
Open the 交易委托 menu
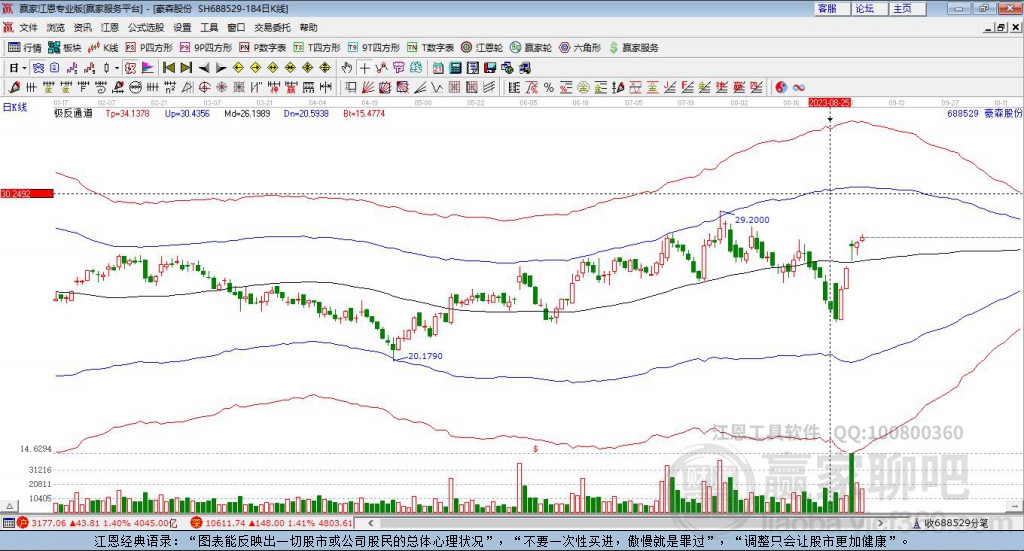(x=272, y=27)
